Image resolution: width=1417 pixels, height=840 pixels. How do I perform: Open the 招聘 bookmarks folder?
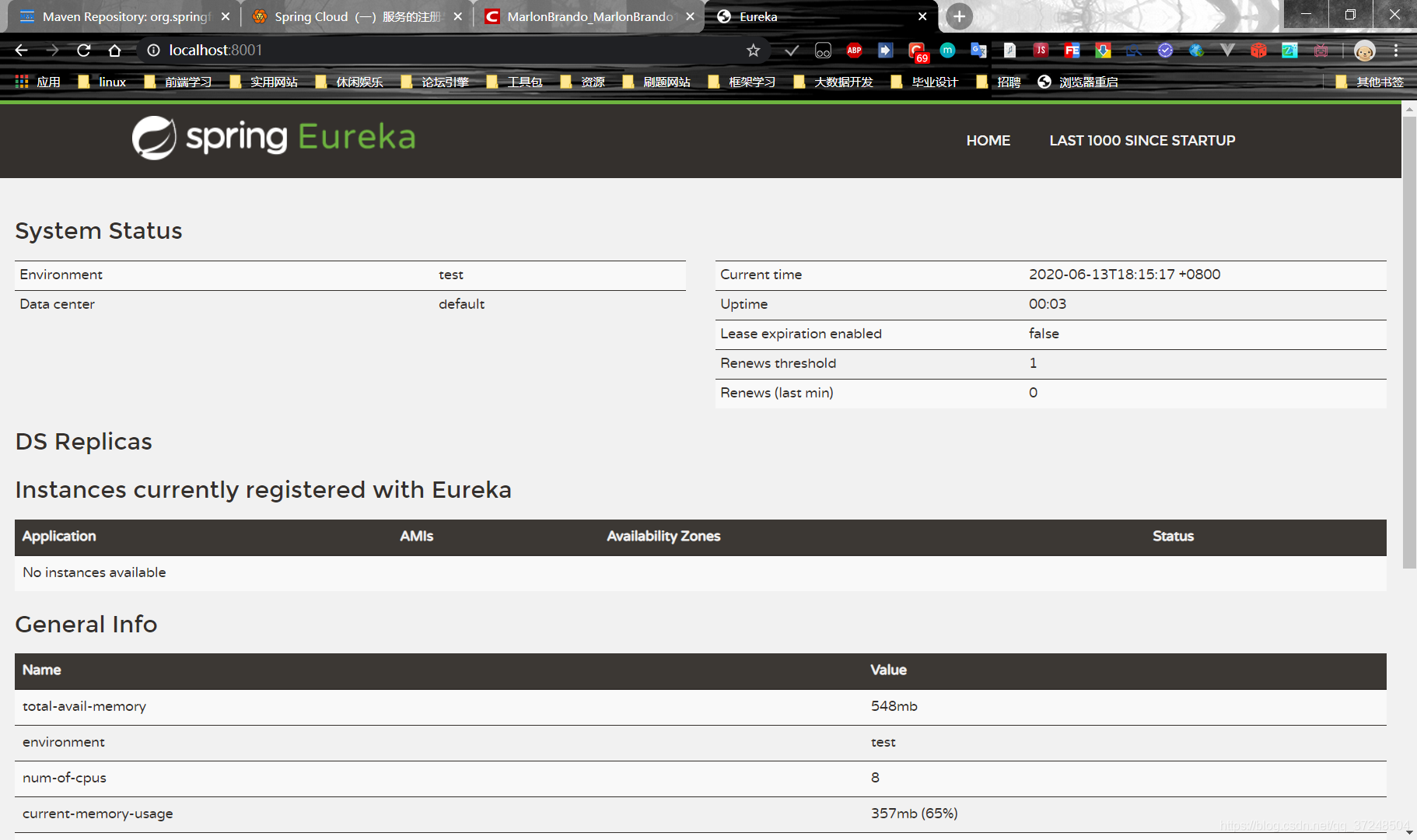999,82
